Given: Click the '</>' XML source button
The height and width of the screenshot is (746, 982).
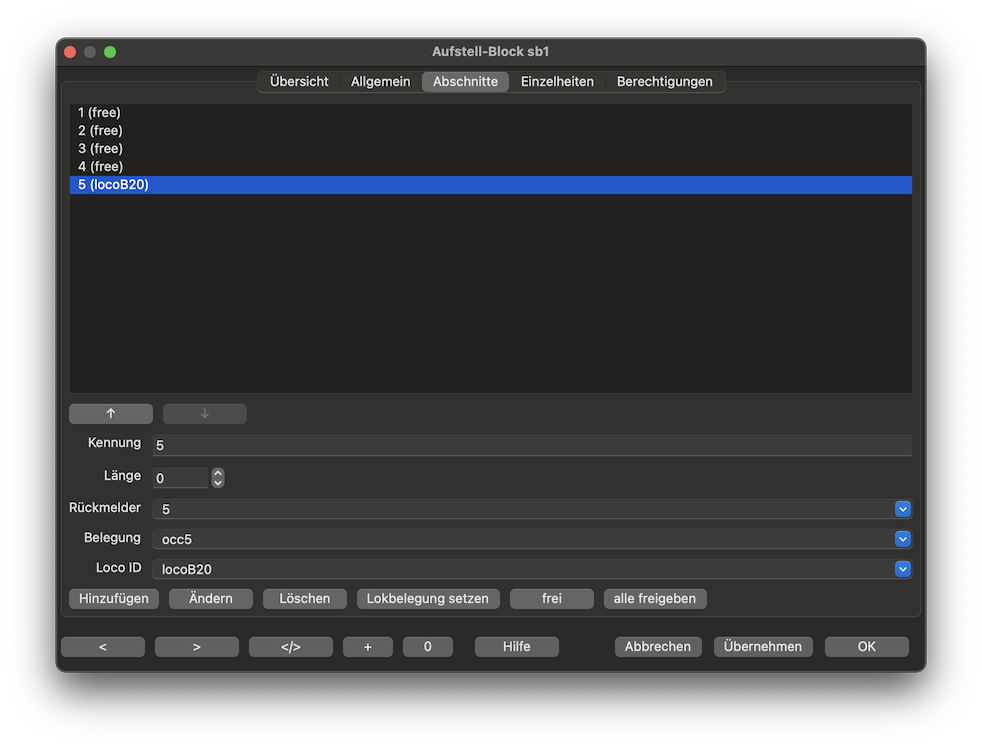Looking at the screenshot, I should (291, 647).
